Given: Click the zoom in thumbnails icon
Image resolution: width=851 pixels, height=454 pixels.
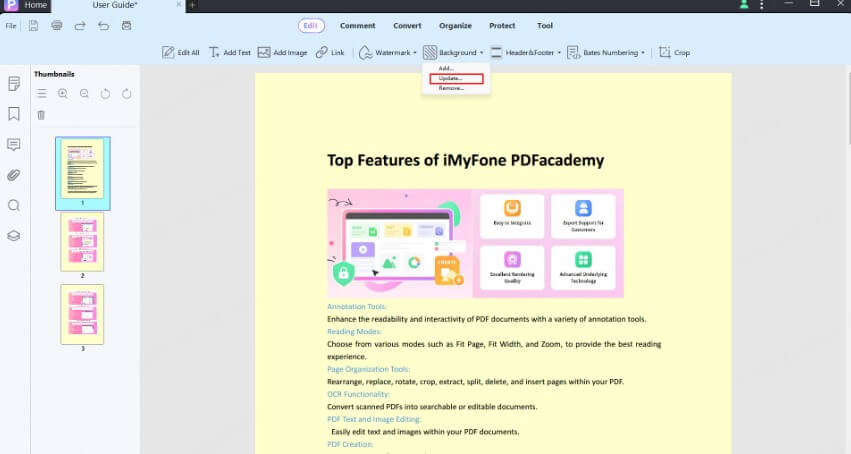Looking at the screenshot, I should tap(63, 94).
